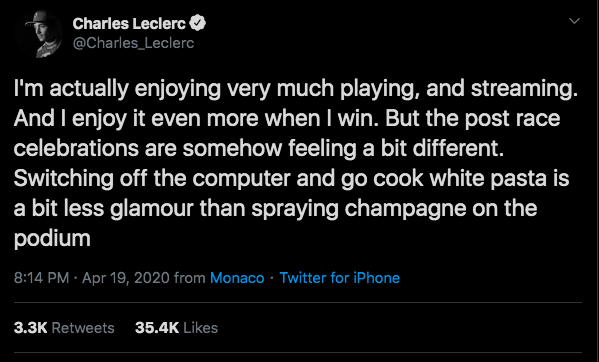Click the @Charles_Leclerc handle

coord(133,43)
